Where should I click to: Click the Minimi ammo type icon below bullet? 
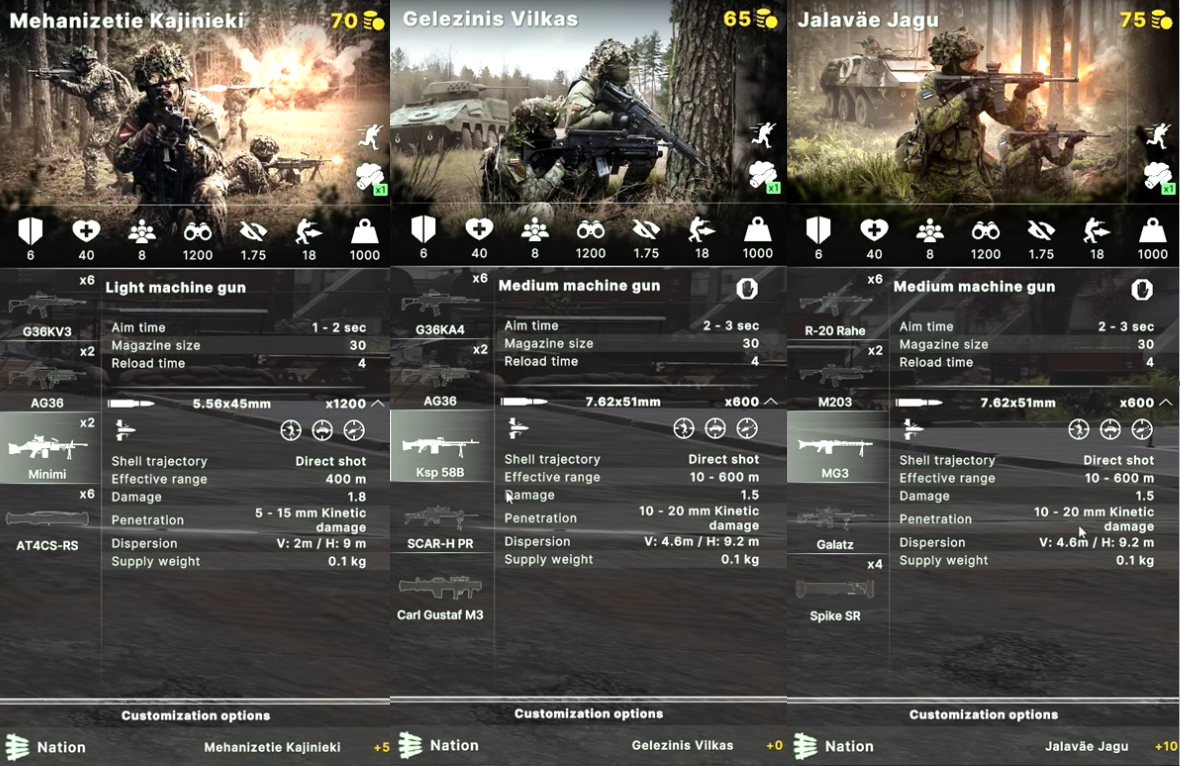point(125,430)
